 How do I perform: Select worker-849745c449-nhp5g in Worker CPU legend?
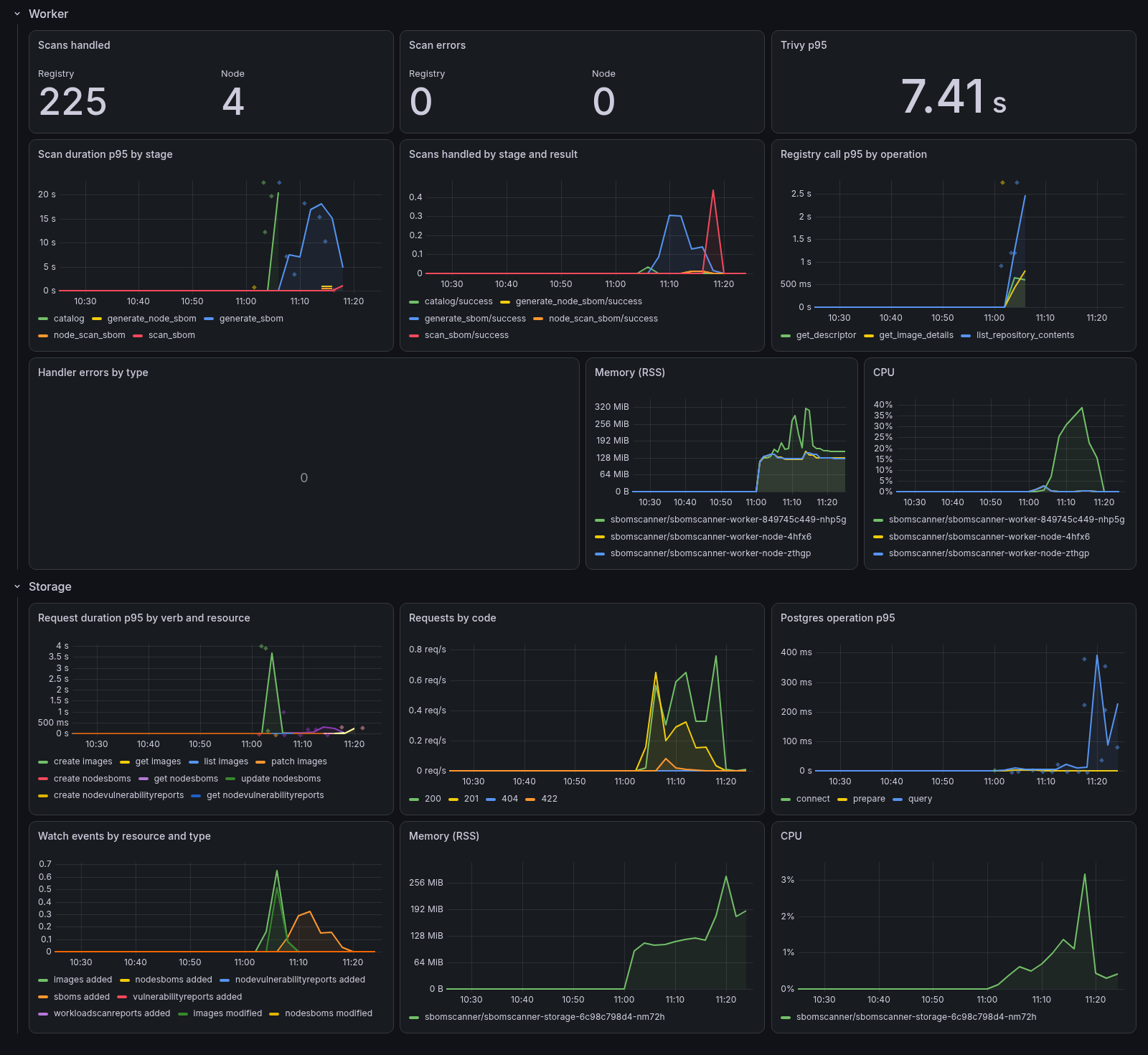coord(1007,520)
